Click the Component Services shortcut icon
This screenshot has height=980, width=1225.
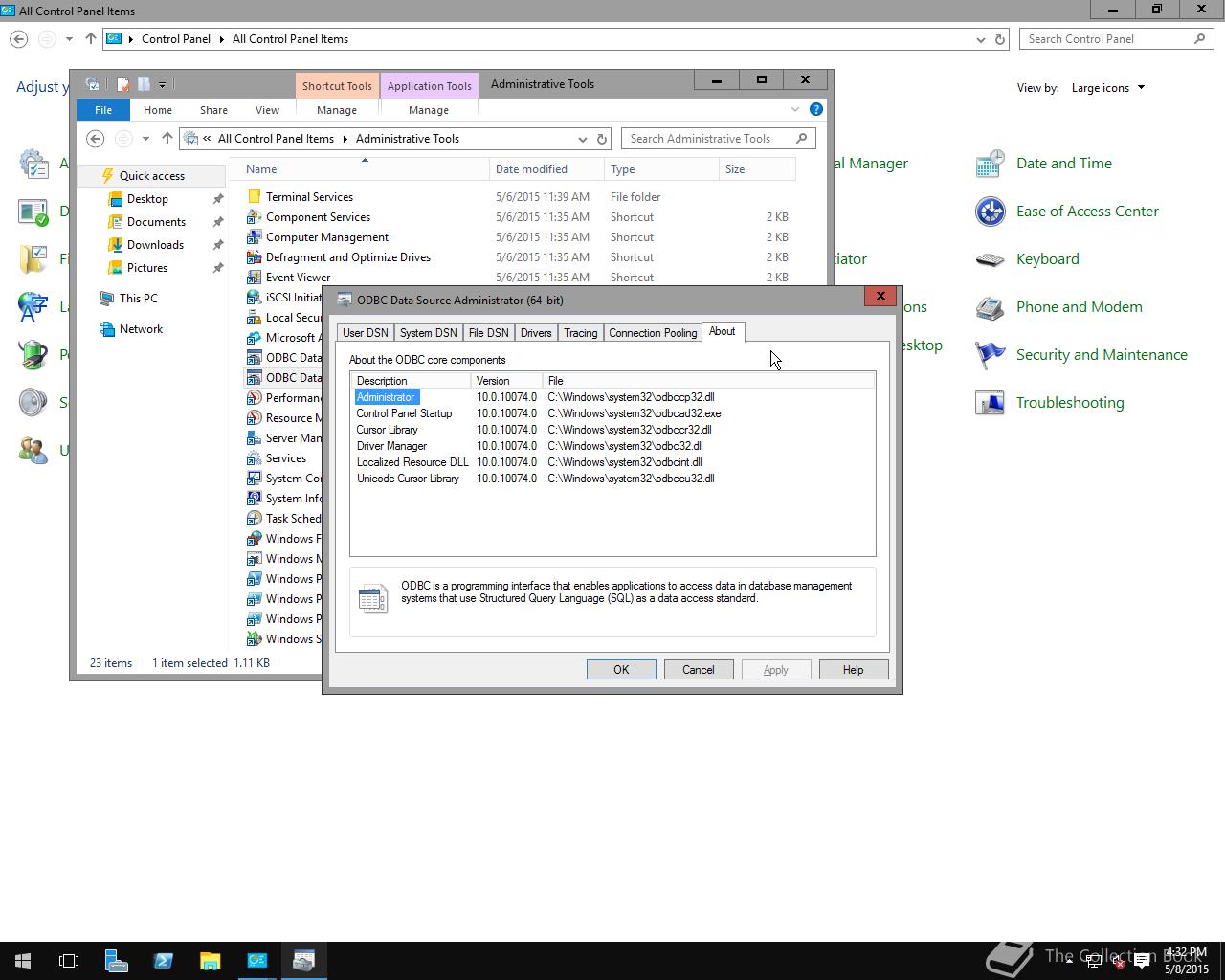click(254, 216)
